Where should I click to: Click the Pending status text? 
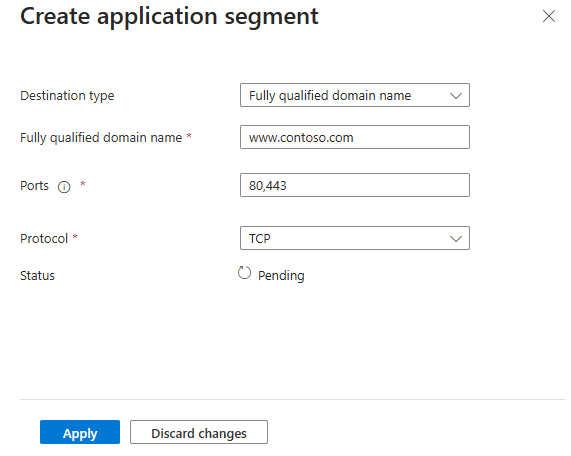[x=281, y=276]
